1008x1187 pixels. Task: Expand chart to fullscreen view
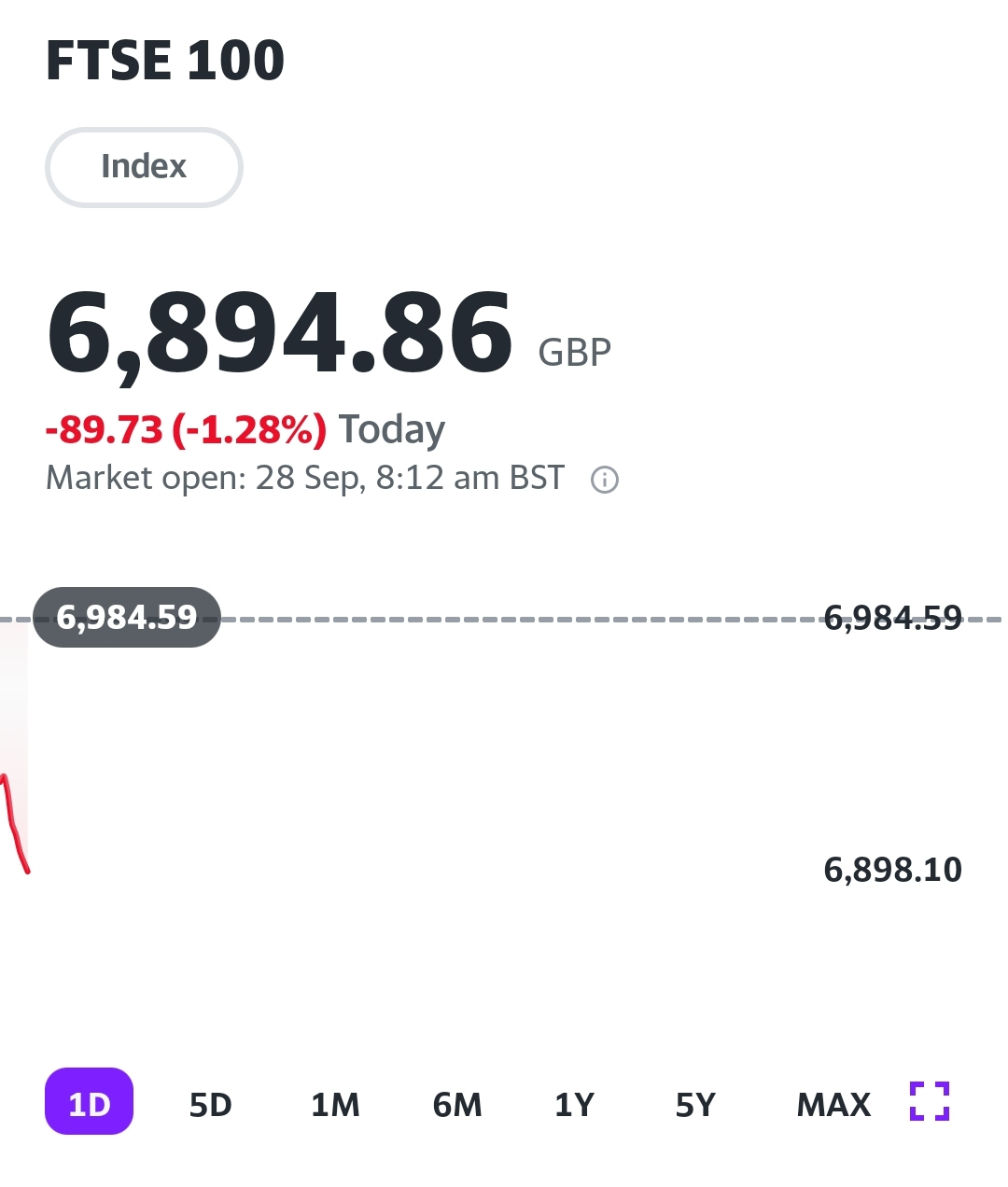(x=929, y=1101)
